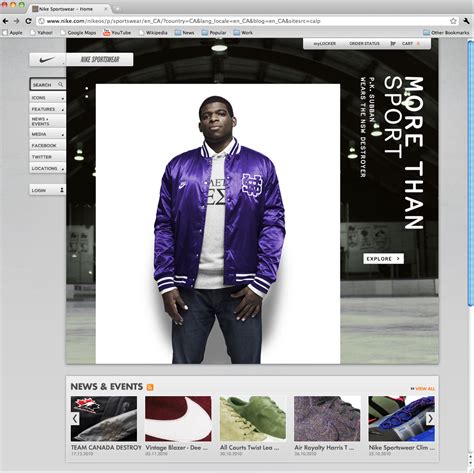Image resolution: width=474 pixels, height=473 pixels.
Task: Click the Cart link text
Action: coord(407,44)
